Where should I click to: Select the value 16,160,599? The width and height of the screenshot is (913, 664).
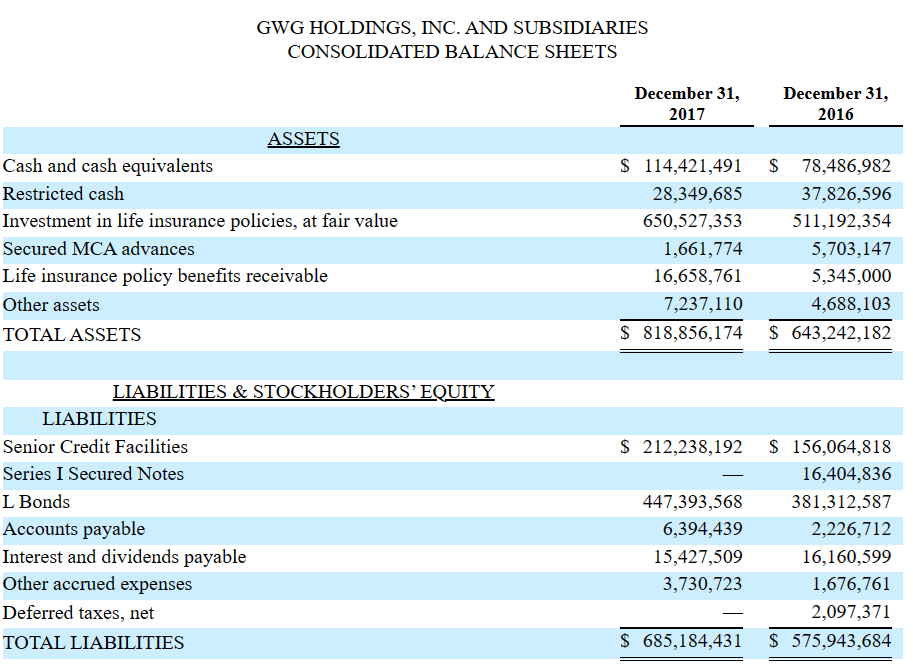coord(847,557)
